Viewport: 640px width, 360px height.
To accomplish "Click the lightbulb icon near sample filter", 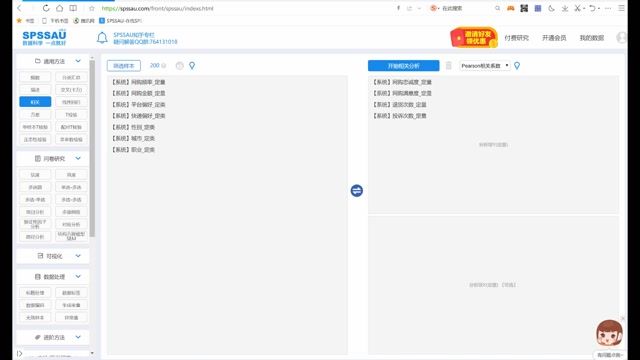I will point(192,66).
